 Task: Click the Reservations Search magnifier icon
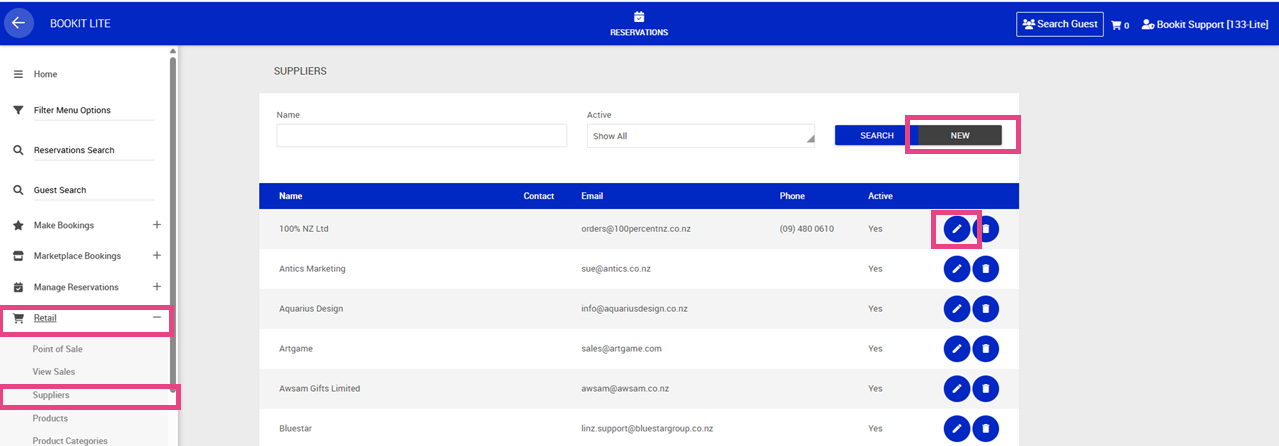pos(18,150)
